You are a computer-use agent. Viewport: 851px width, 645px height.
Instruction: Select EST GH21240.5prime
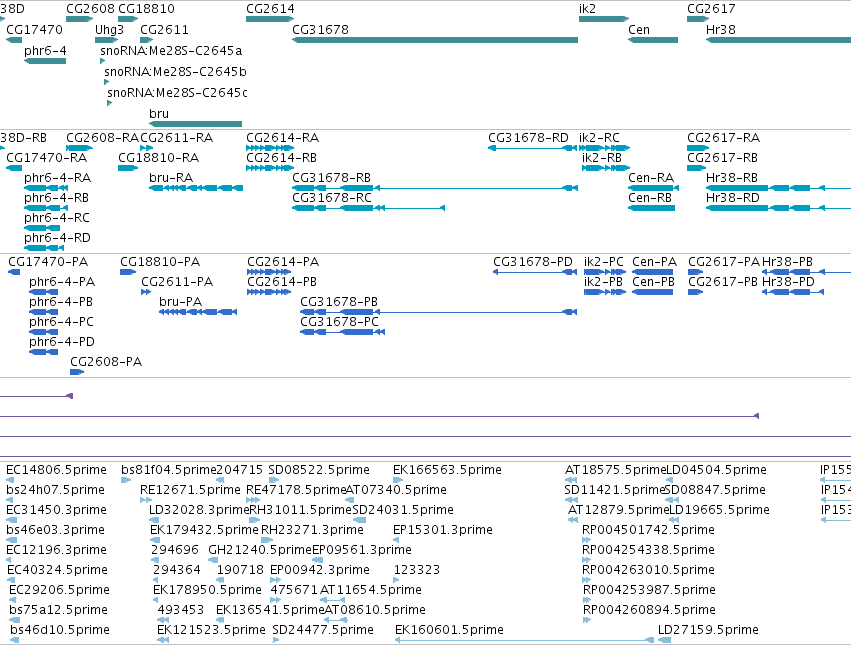pyautogui.click(x=260, y=550)
